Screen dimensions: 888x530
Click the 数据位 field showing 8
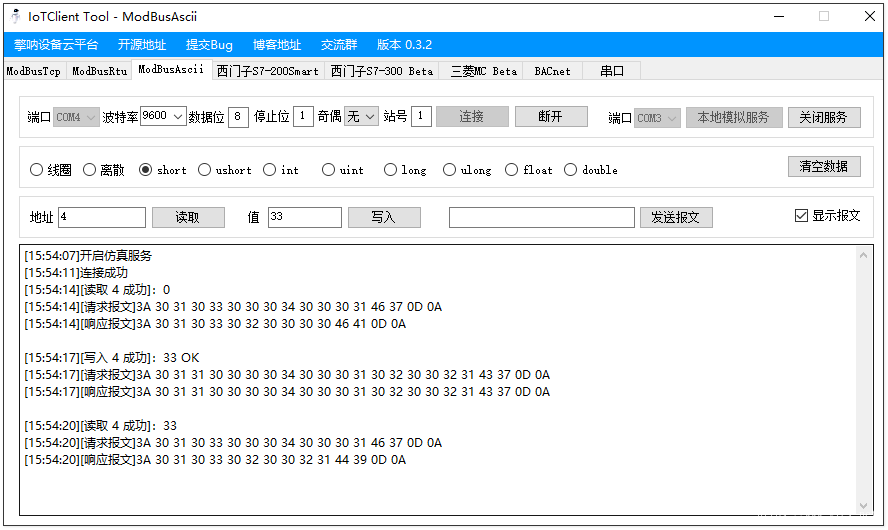(x=238, y=117)
